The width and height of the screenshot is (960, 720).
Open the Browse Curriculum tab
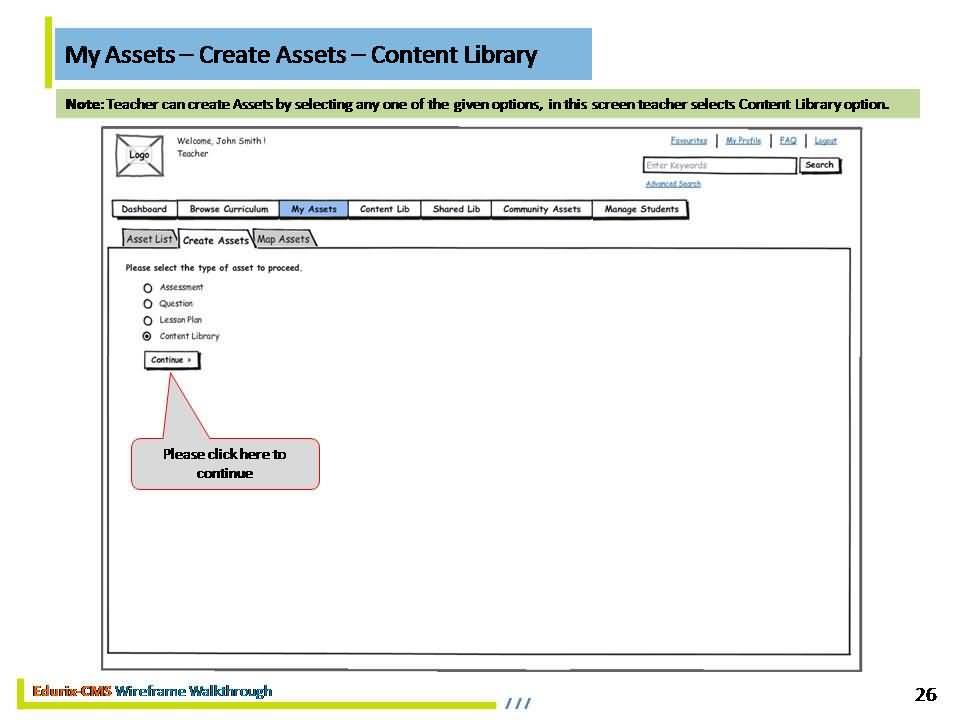229,209
